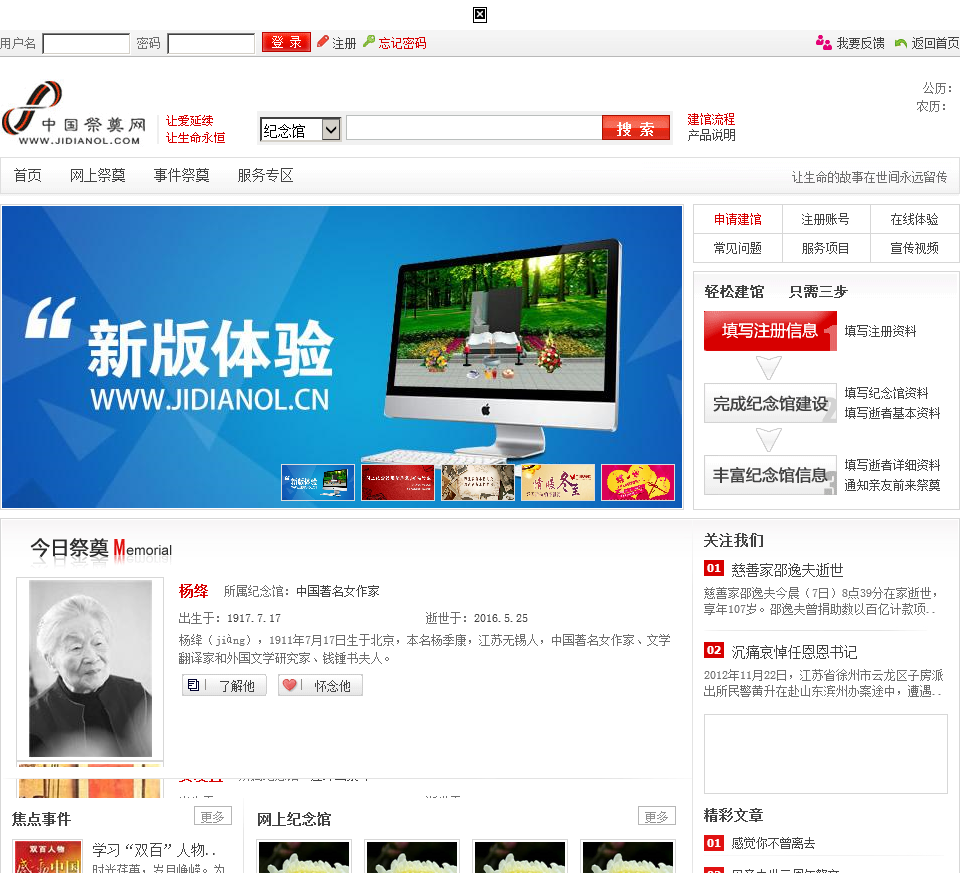Image resolution: width=960 pixels, height=873 pixels.
Task: Click the red pencil register icon
Action: point(323,42)
